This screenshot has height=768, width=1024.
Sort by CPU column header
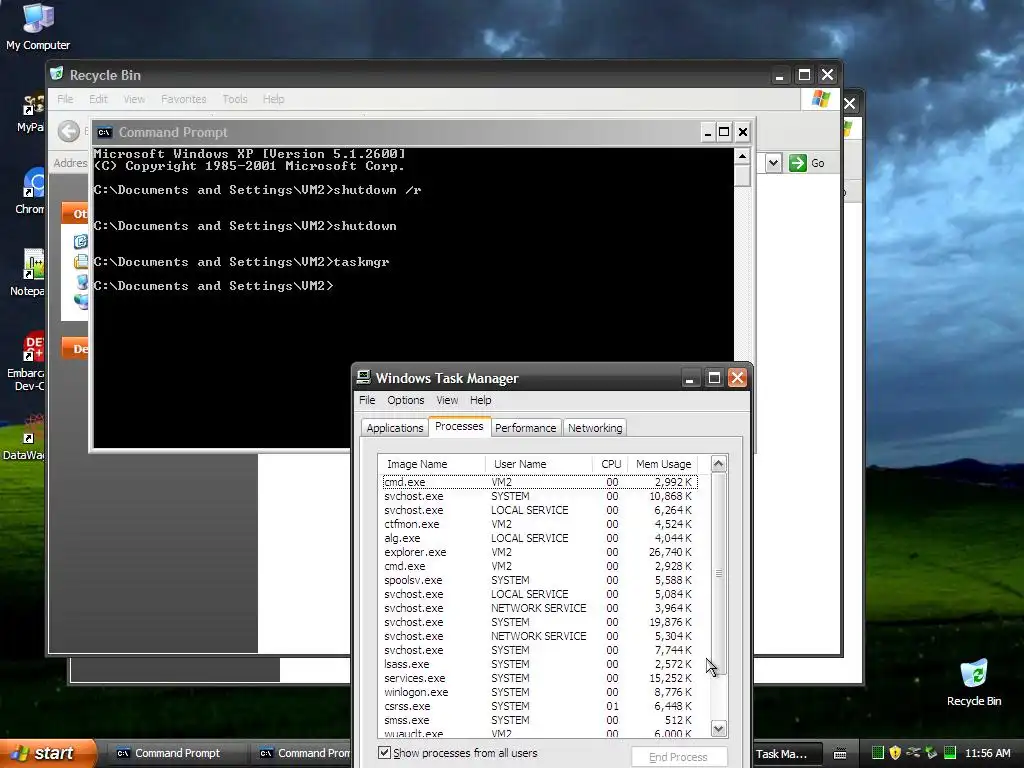(611, 464)
